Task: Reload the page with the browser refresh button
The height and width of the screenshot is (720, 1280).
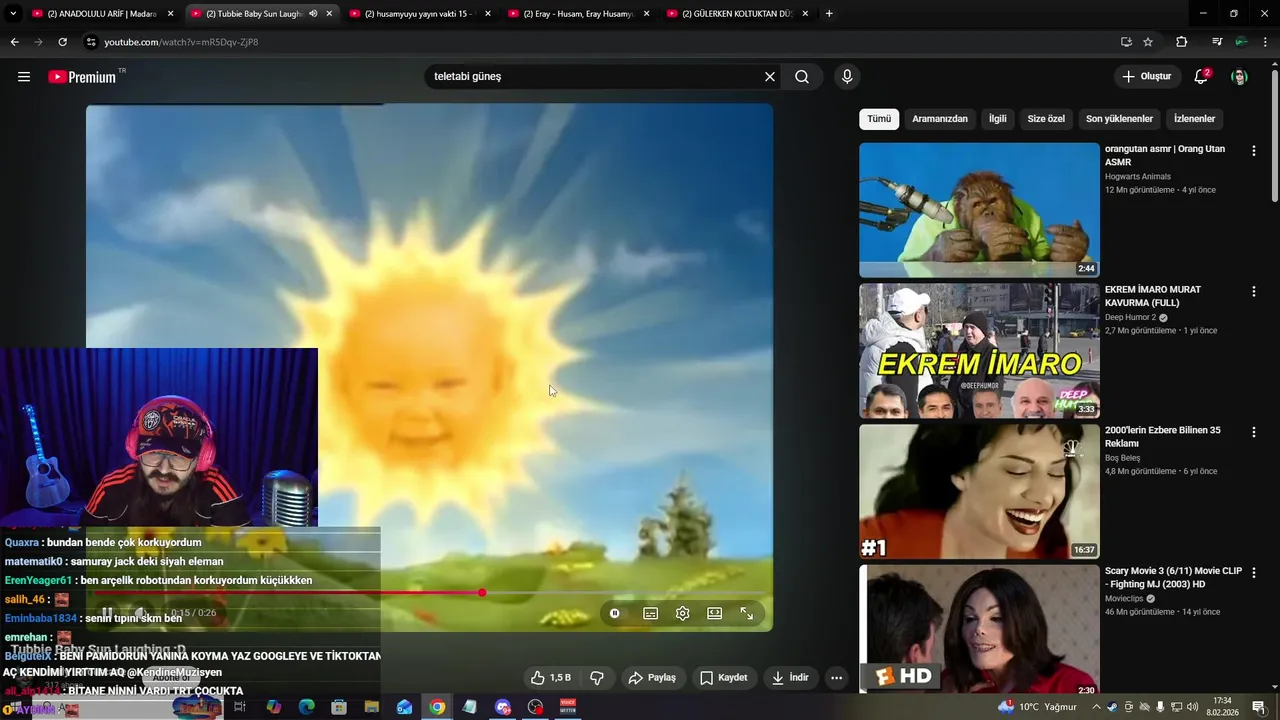Action: (62, 42)
